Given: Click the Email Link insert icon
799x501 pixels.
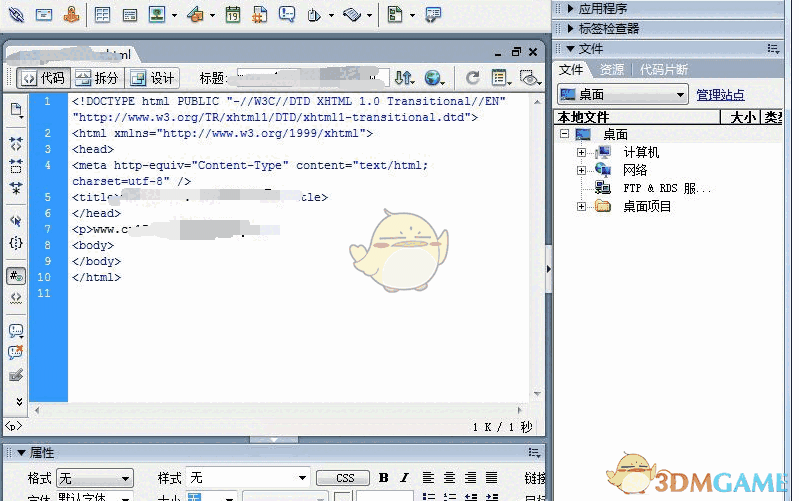Looking at the screenshot, I should pos(44,14).
